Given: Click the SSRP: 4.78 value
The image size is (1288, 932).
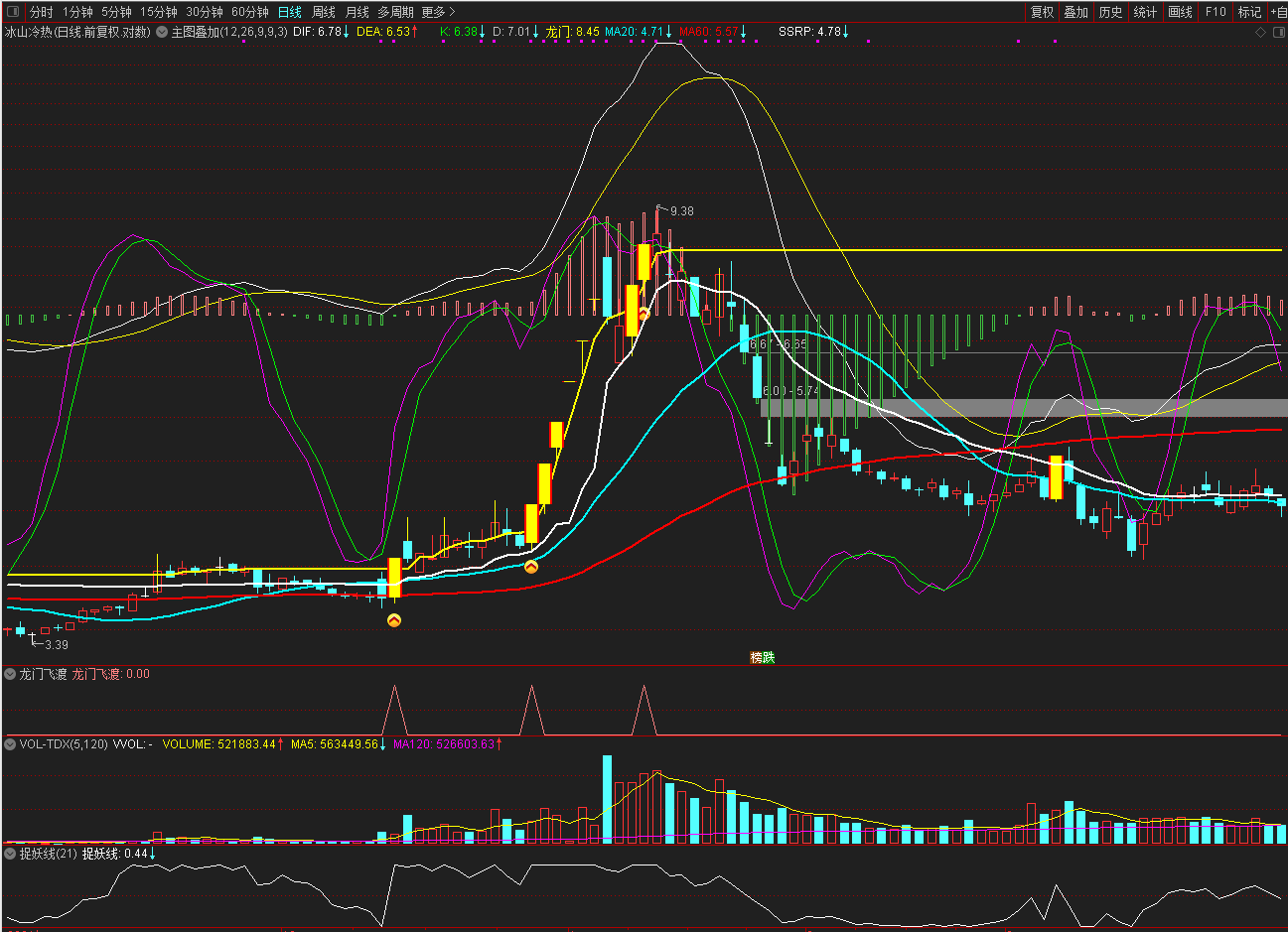Looking at the screenshot, I should coord(810,32).
